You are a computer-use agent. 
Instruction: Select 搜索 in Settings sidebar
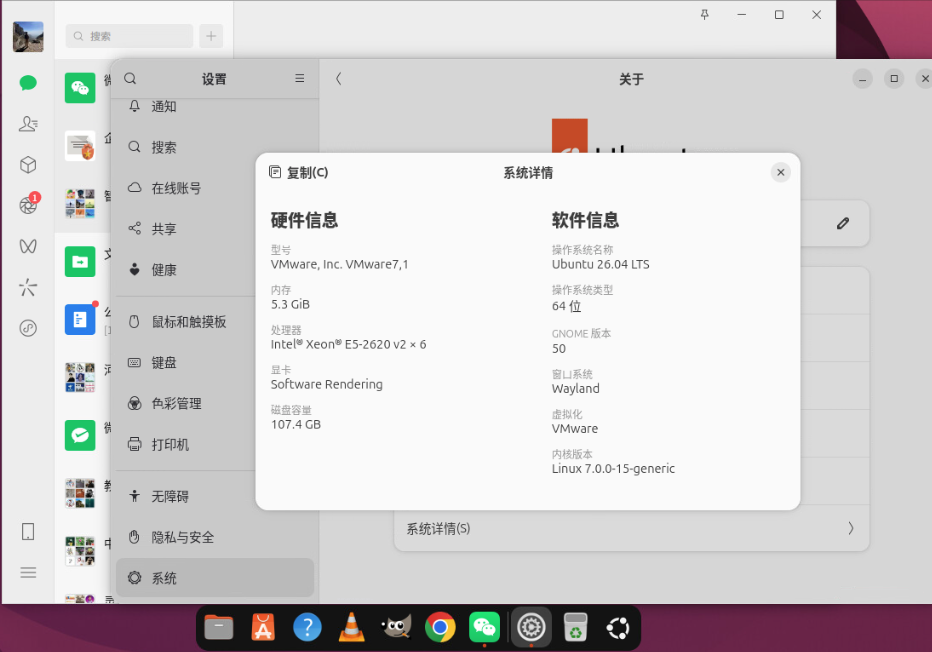[215, 147]
